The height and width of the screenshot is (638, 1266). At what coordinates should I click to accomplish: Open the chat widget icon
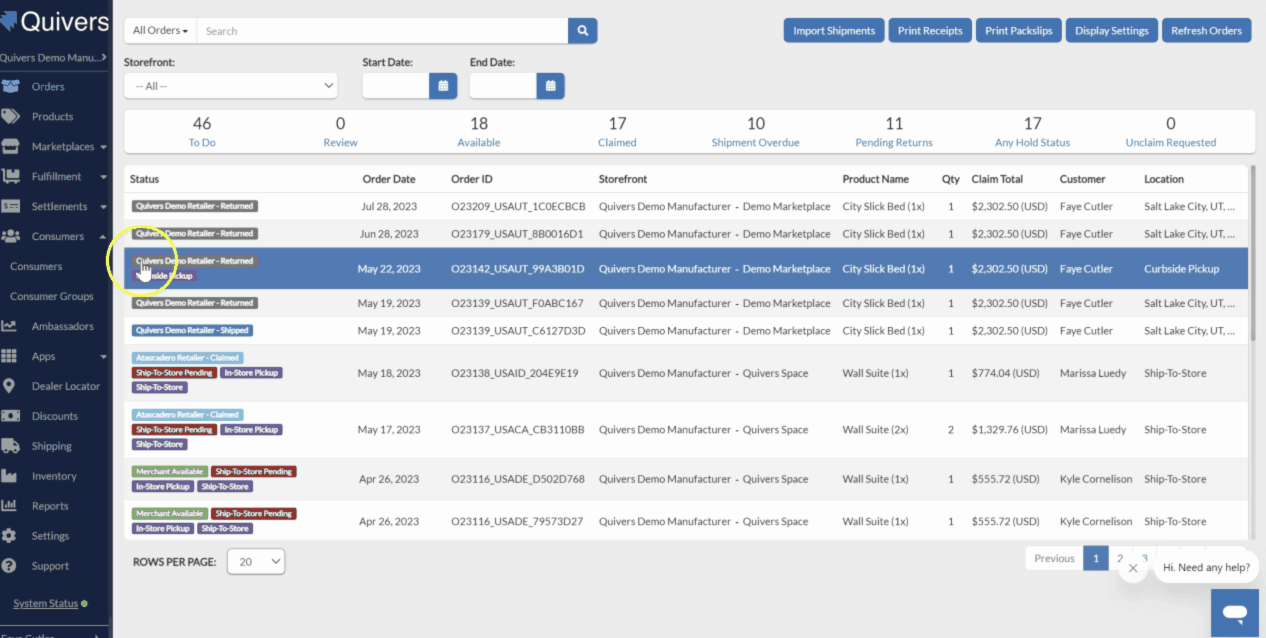click(1235, 612)
